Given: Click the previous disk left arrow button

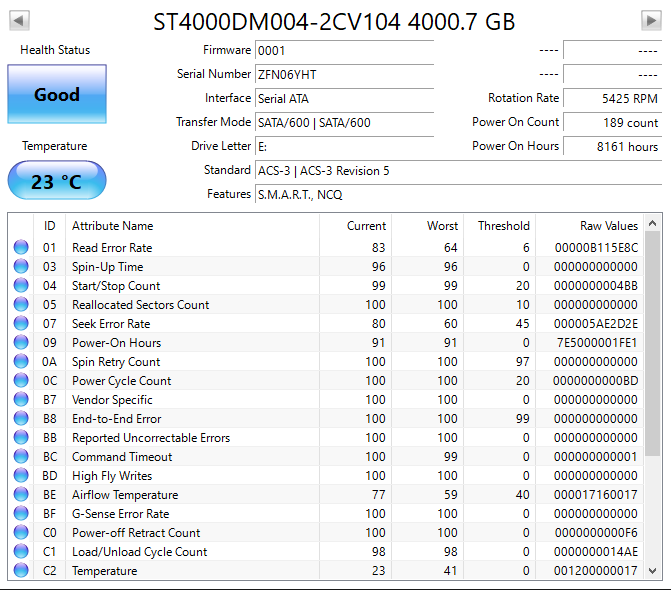Looking at the screenshot, I should click(19, 21).
